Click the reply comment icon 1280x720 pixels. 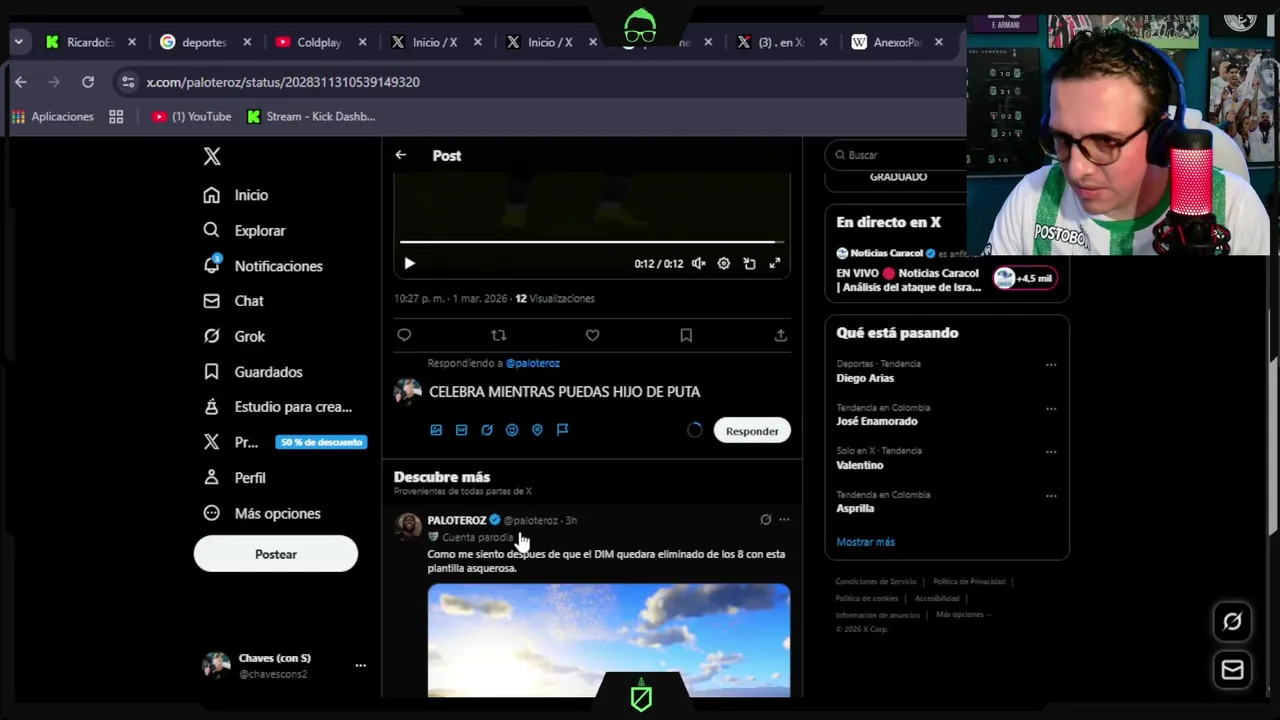[404, 335]
